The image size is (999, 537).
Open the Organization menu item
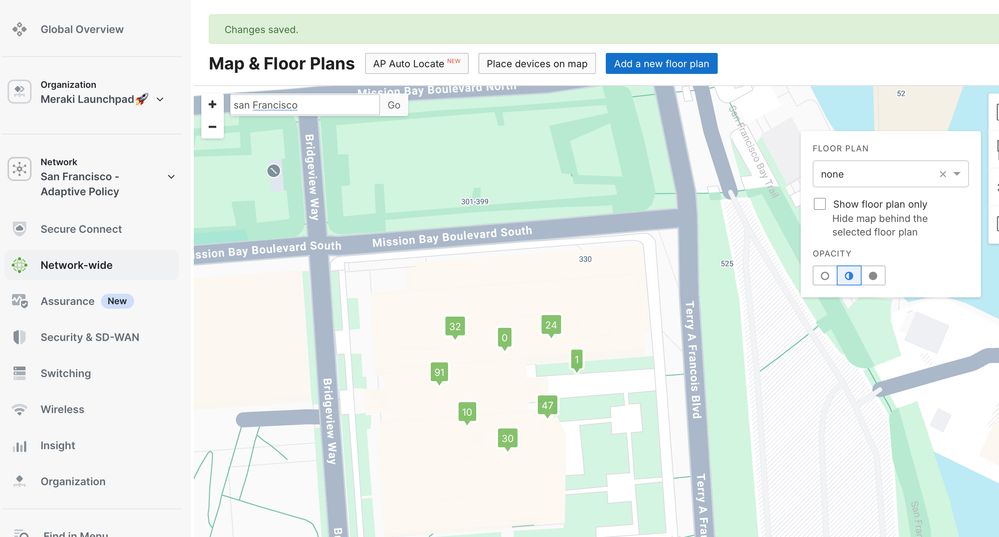pyautogui.click(x=73, y=481)
